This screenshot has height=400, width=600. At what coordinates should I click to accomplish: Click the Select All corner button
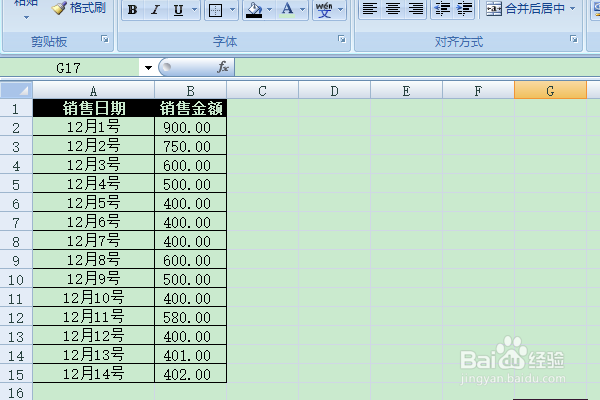pyautogui.click(x=16, y=90)
